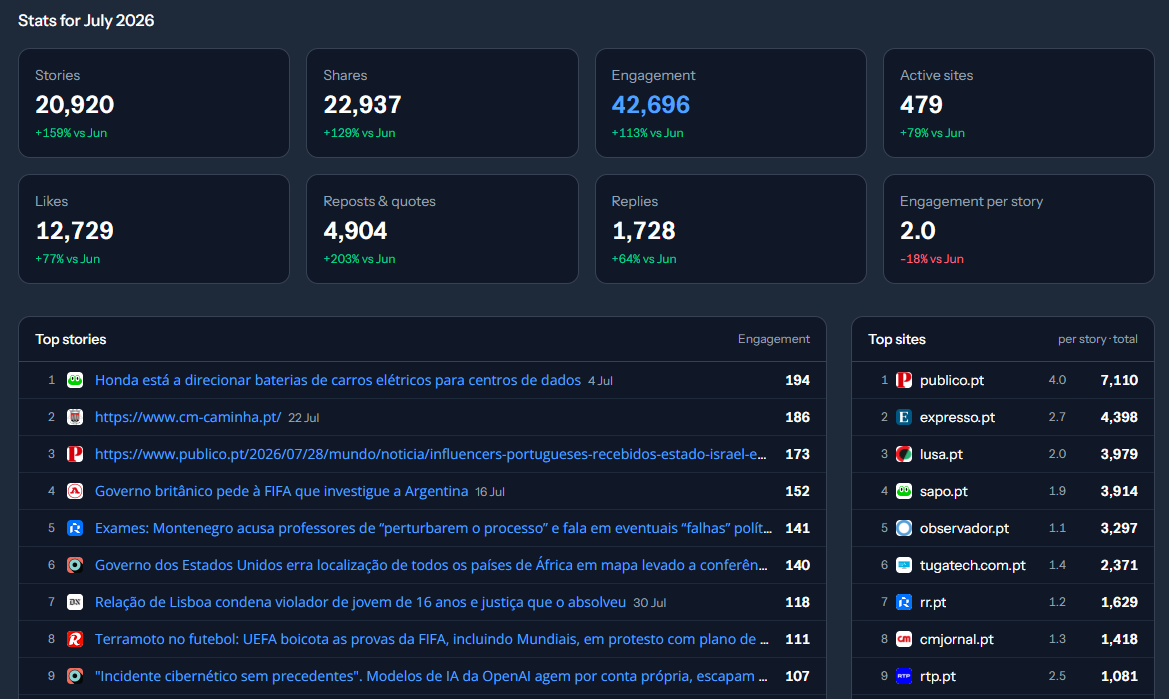
Task: Open the Terramoto no futebol UEFA story
Action: point(432,639)
